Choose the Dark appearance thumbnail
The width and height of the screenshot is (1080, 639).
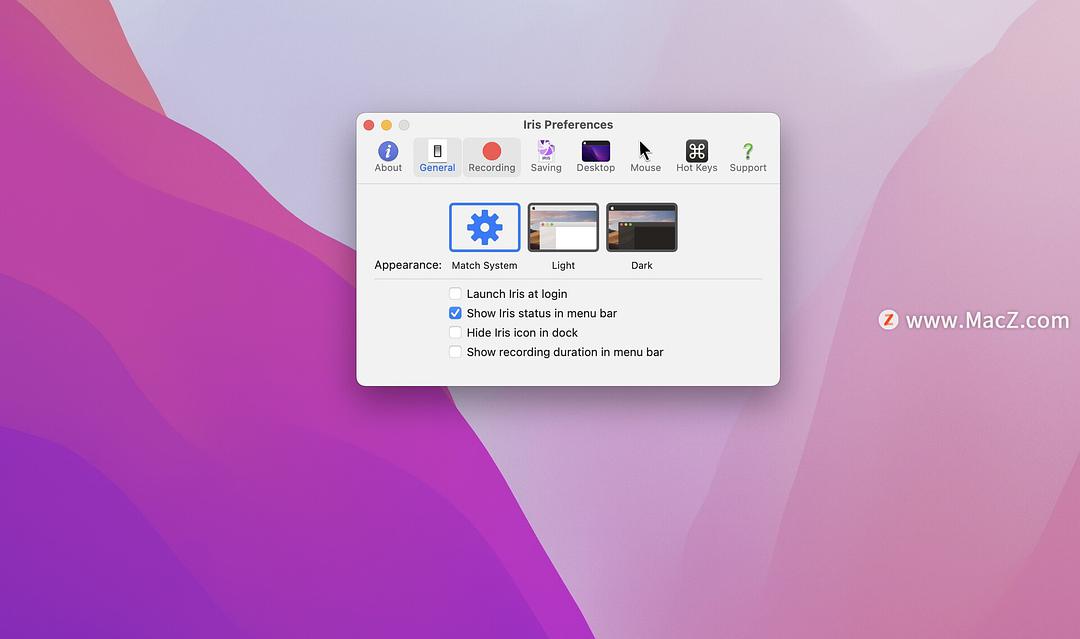click(x=641, y=227)
